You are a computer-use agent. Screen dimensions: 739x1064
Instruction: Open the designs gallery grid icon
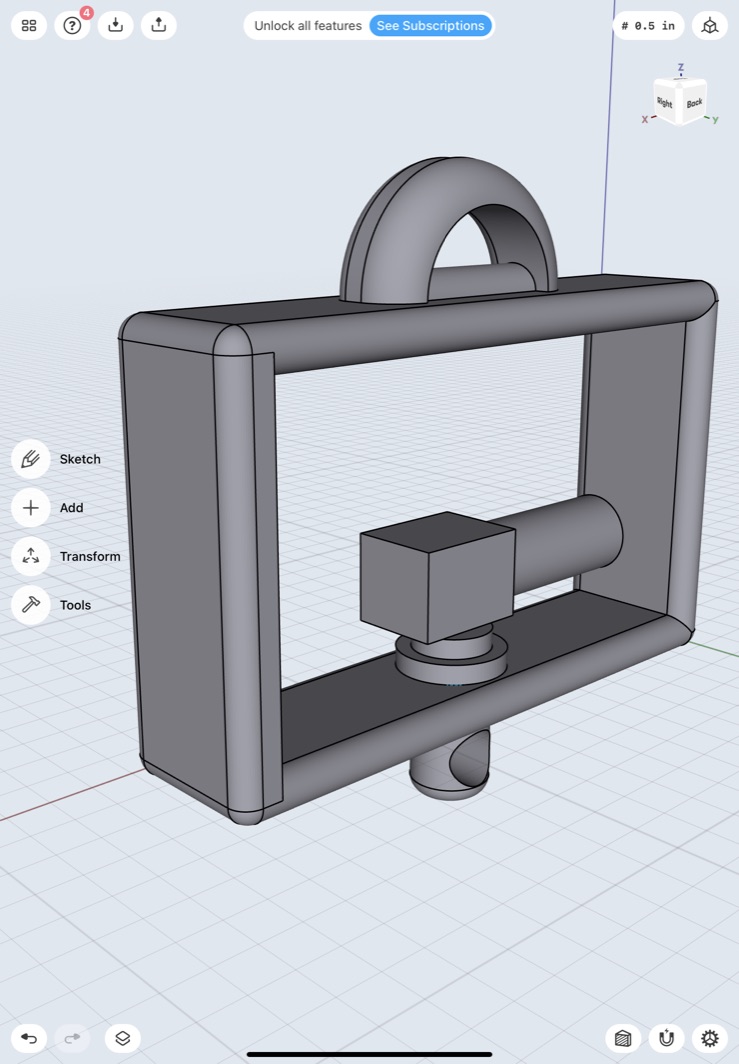[x=29, y=26]
